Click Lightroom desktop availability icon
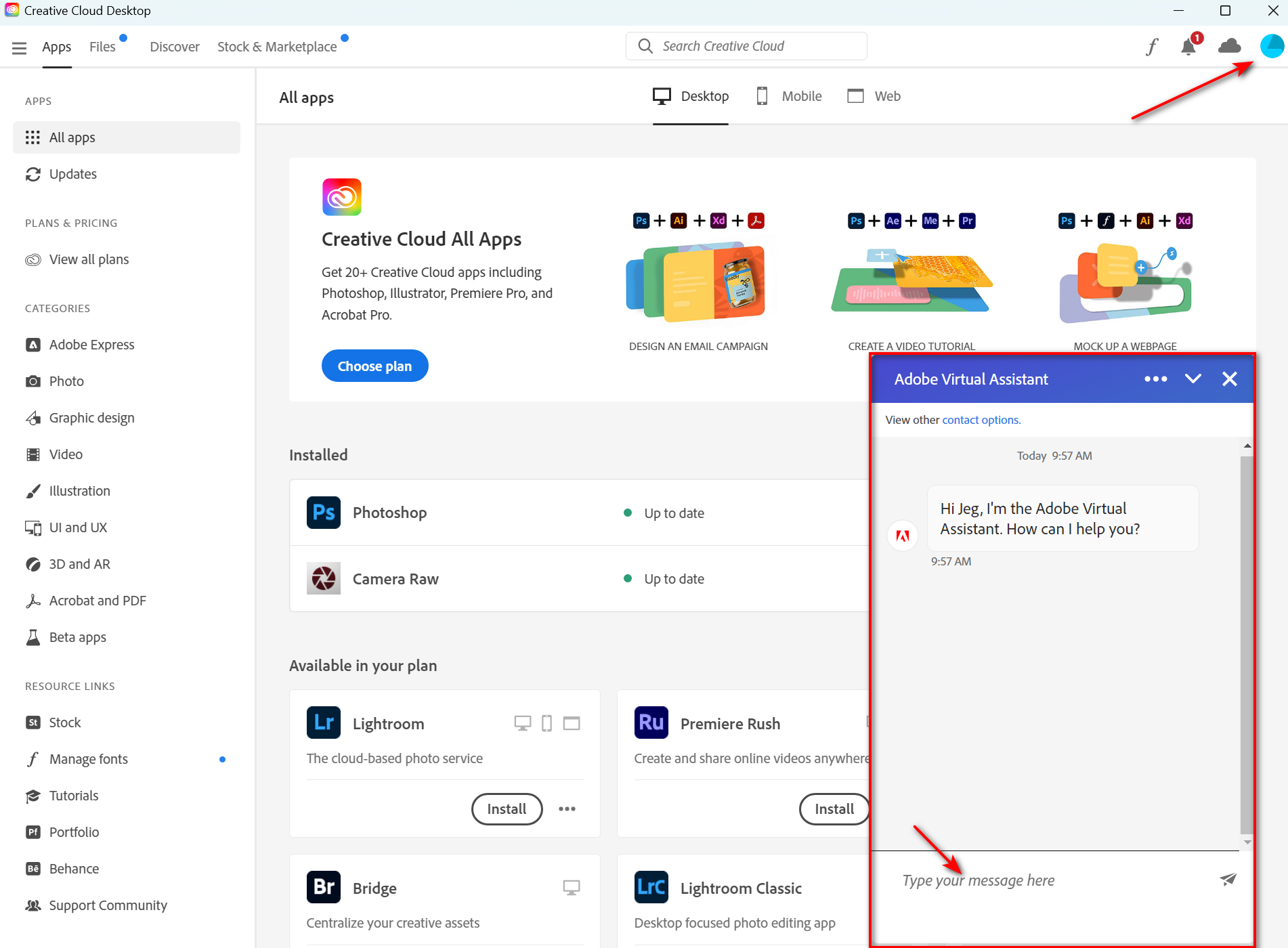The height and width of the screenshot is (948, 1288). 522,723
